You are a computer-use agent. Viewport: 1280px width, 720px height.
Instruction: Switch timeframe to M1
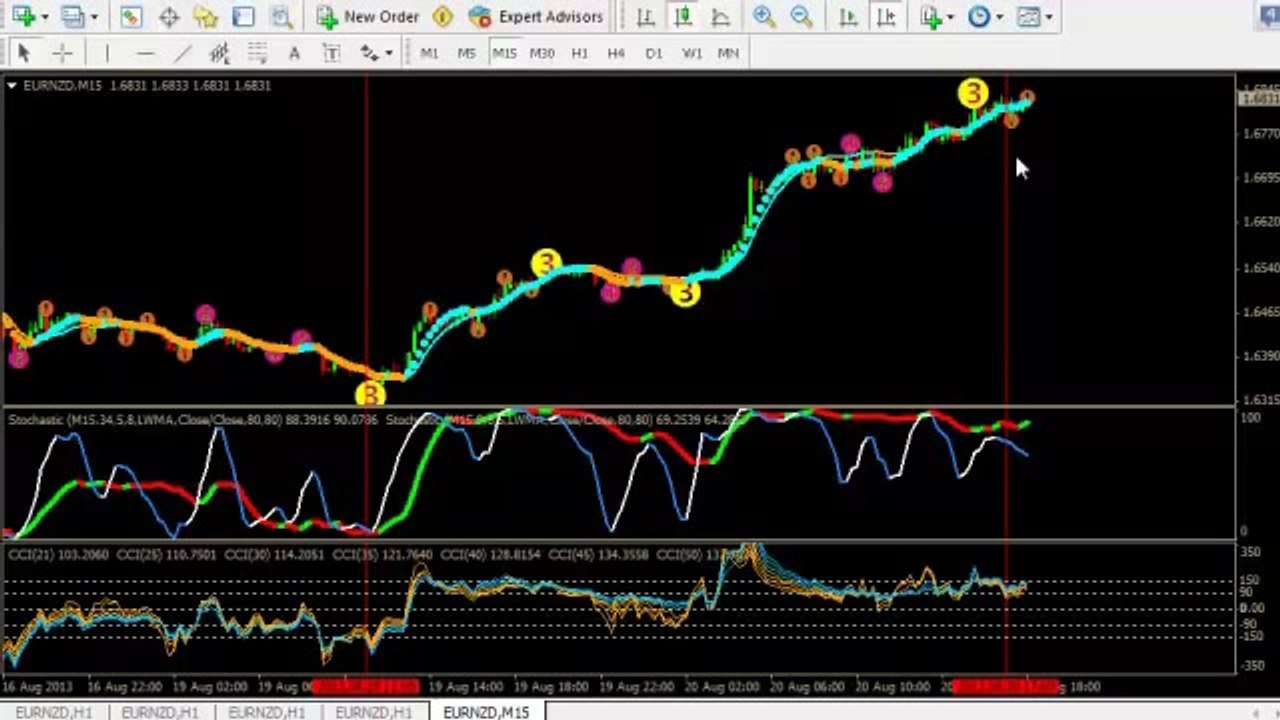pyautogui.click(x=429, y=53)
